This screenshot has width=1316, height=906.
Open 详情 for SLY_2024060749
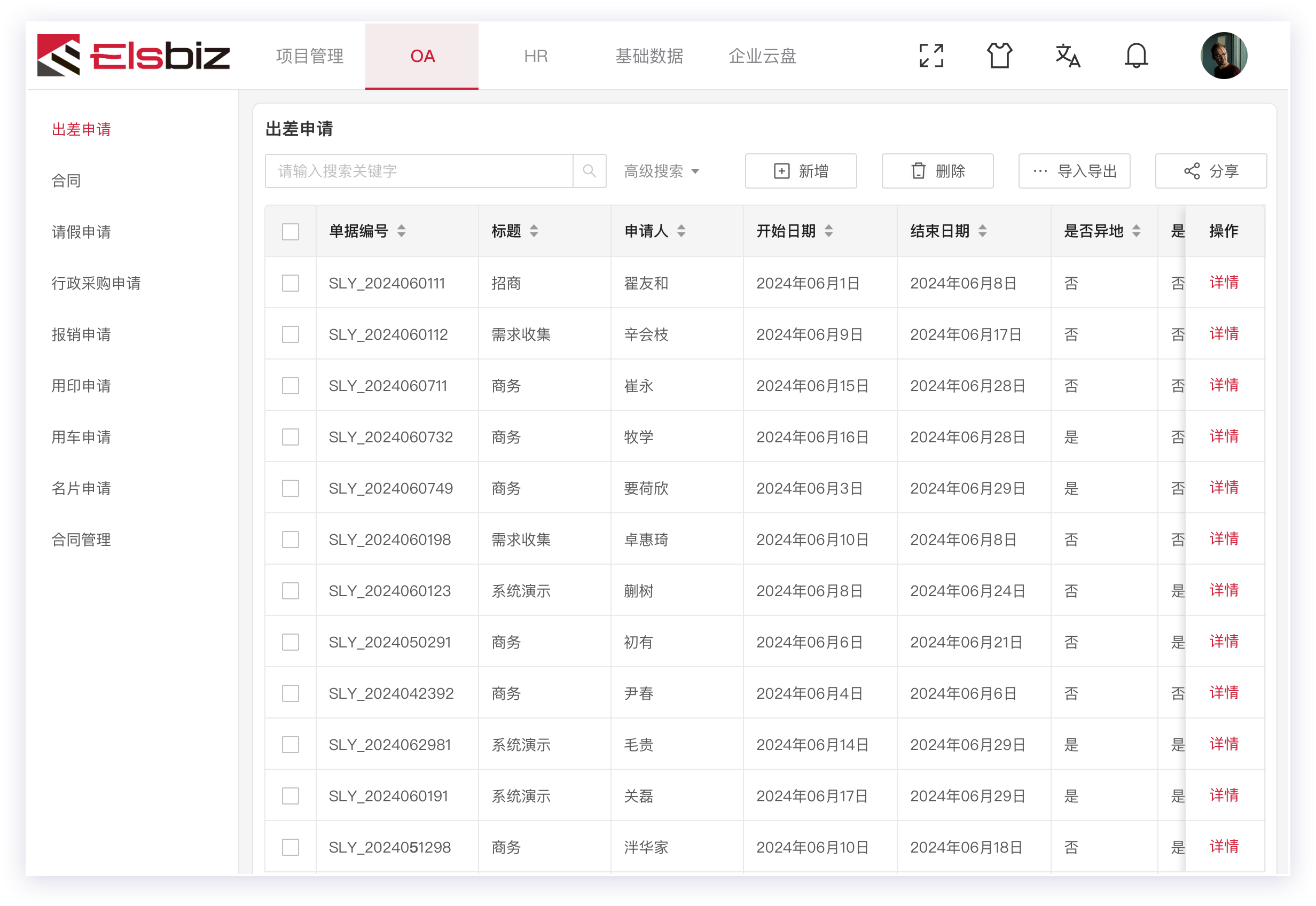(x=1224, y=487)
